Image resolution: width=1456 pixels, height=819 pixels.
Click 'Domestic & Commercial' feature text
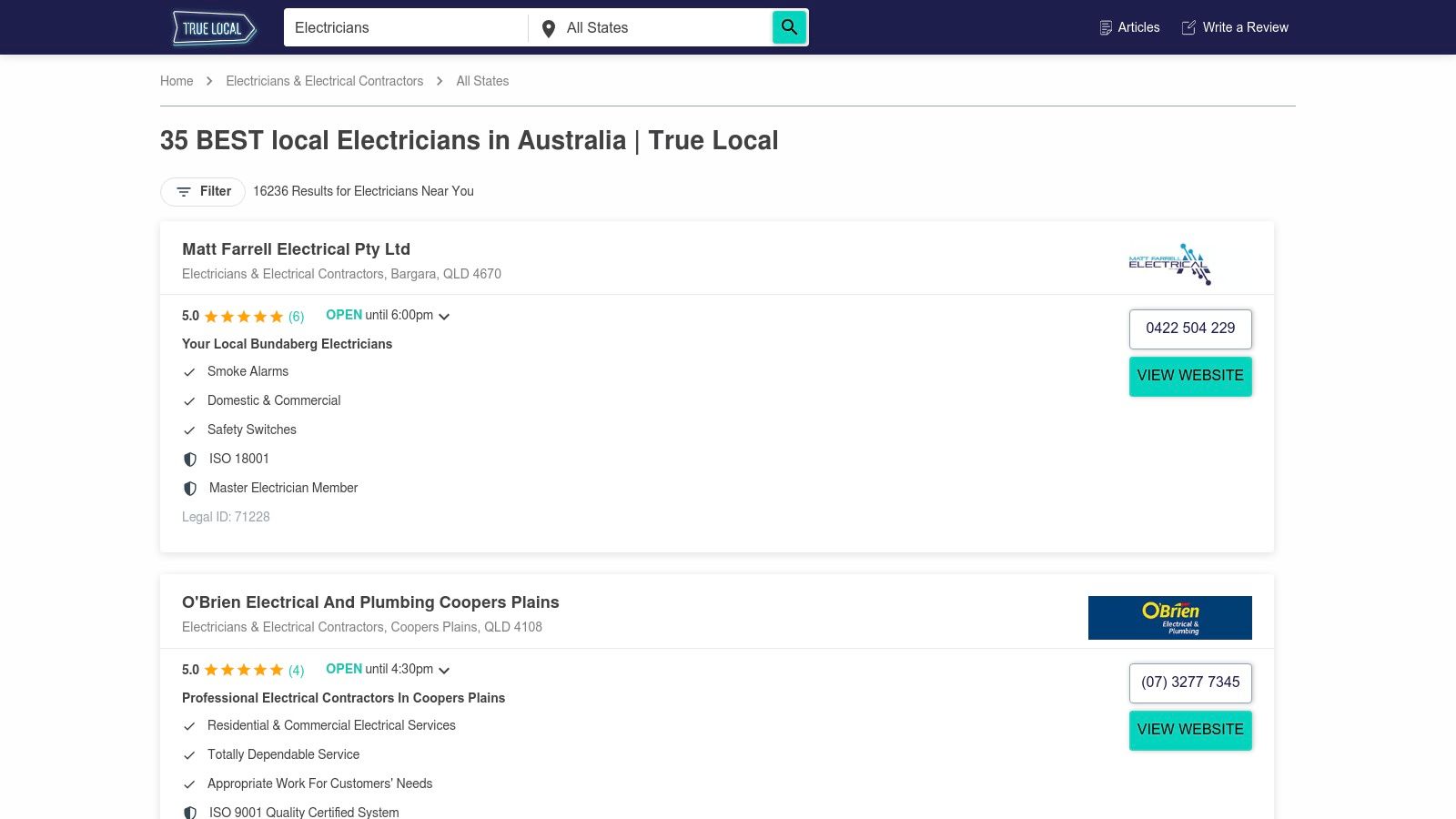[x=274, y=400]
